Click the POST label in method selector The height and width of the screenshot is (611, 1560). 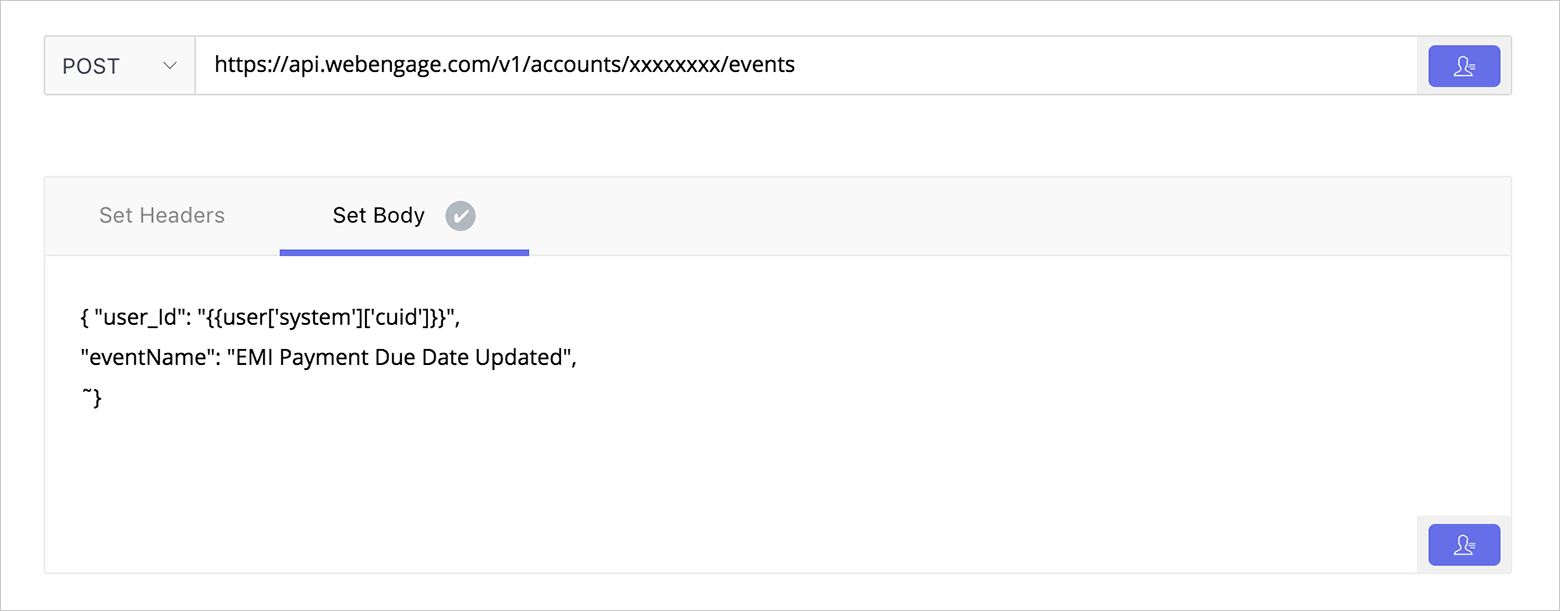[x=91, y=66]
